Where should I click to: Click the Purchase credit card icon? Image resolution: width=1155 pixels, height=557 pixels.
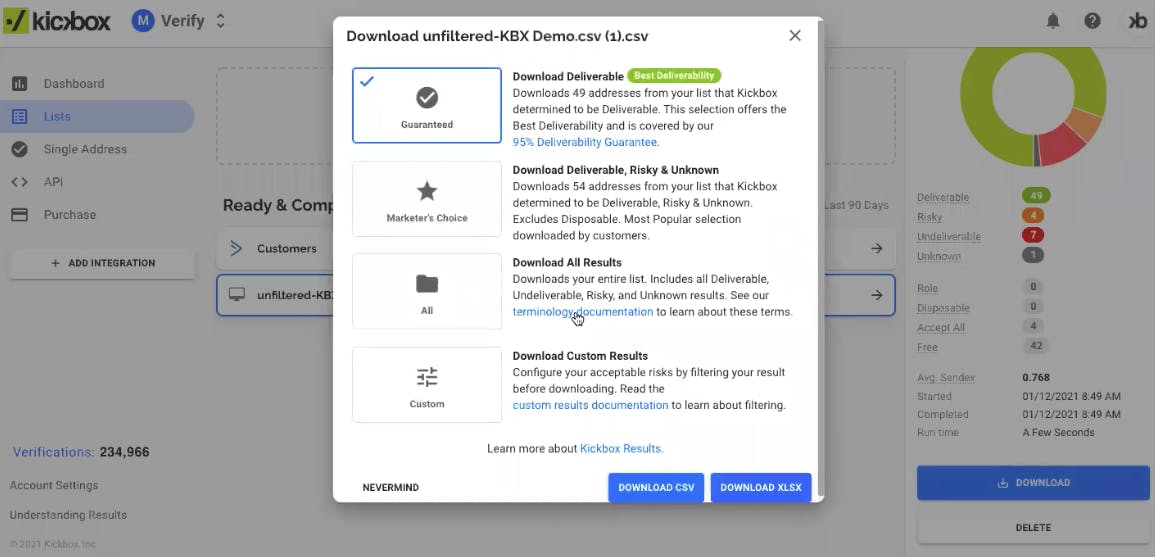click(19, 214)
